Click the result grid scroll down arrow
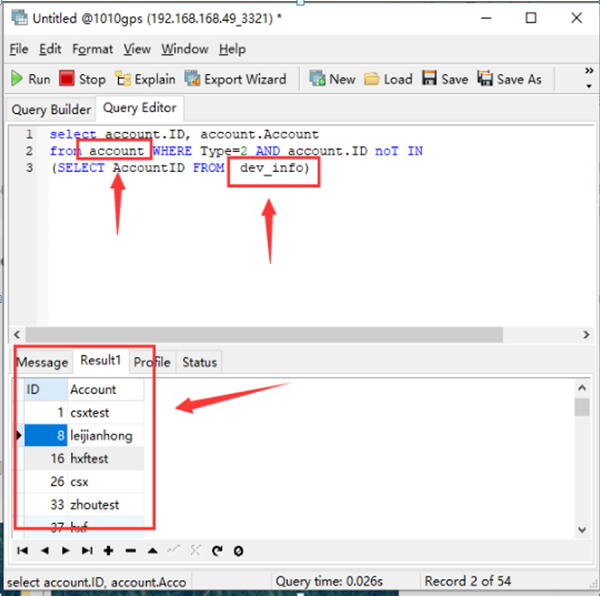This screenshot has height=596, width=600. (582, 530)
